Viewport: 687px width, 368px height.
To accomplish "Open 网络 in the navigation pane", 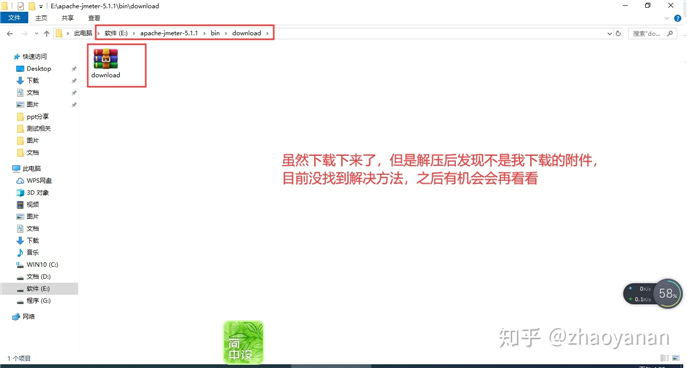I will [28, 316].
